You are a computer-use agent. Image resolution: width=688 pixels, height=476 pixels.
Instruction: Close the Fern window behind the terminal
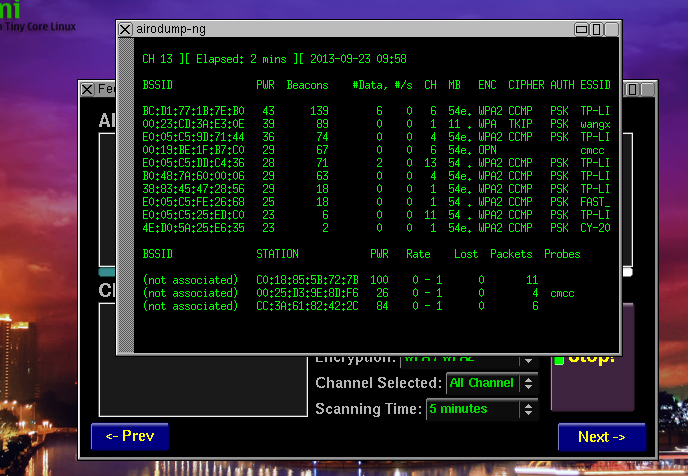[87, 89]
